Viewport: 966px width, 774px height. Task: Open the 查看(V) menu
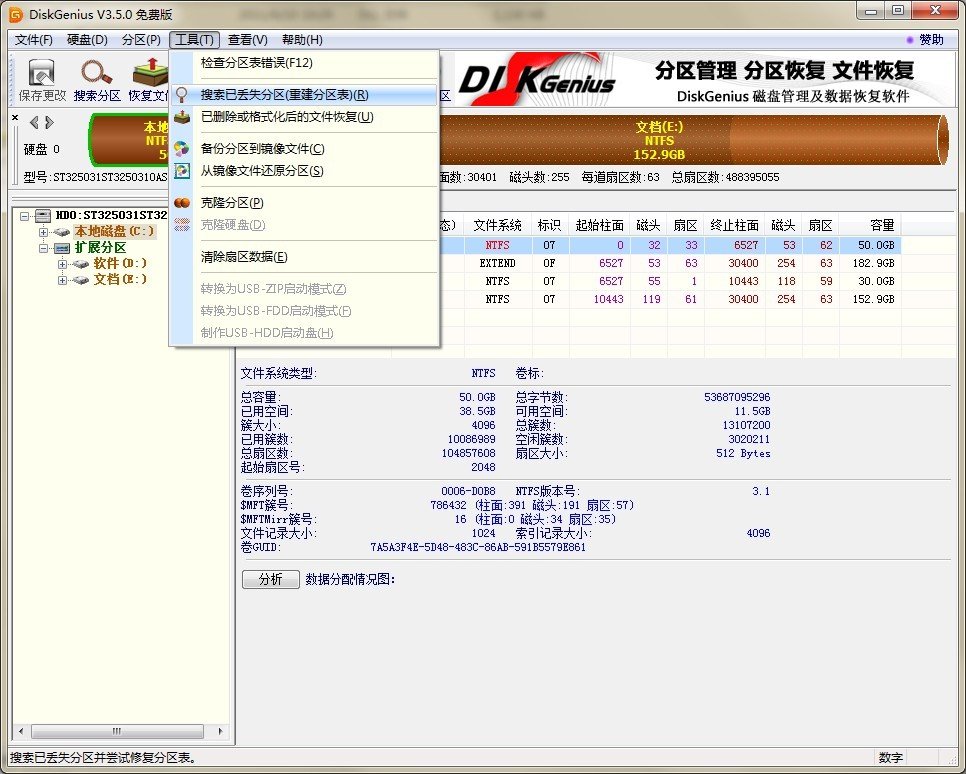click(x=245, y=40)
